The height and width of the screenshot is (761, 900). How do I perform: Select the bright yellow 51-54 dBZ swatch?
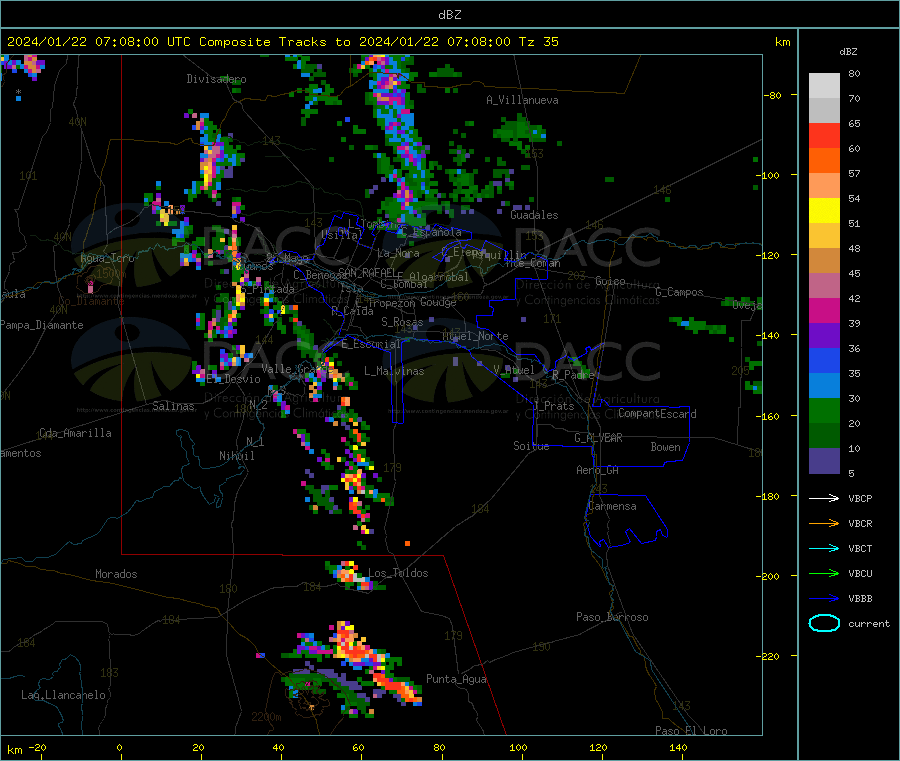tap(824, 211)
